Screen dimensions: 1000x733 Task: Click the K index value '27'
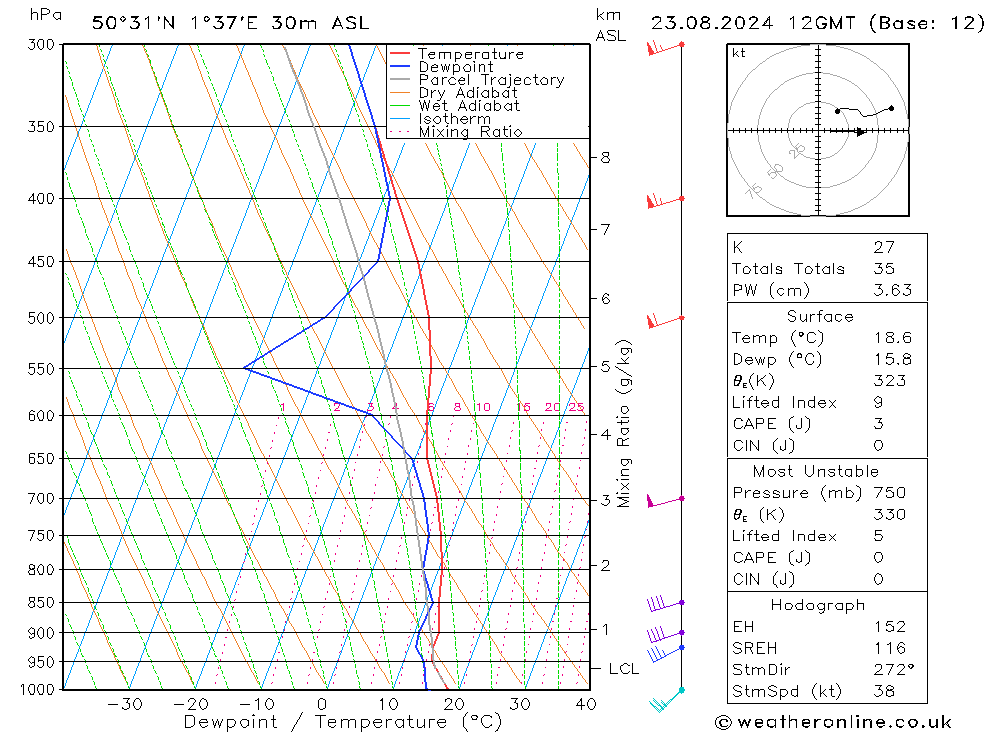(x=884, y=247)
